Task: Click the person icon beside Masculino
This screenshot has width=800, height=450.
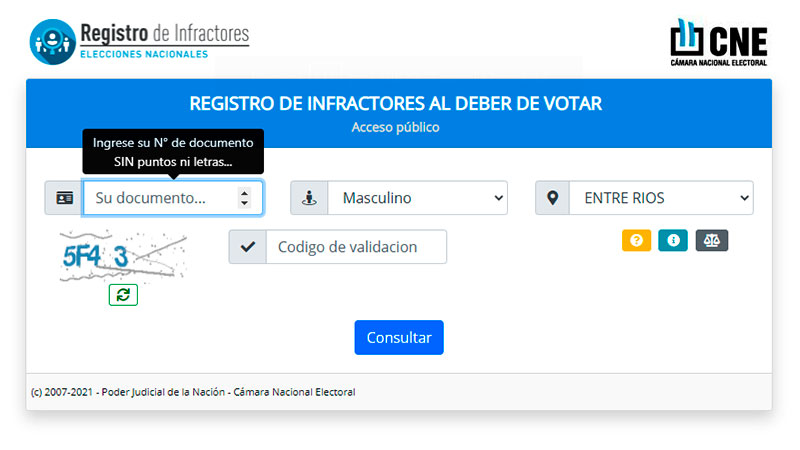Action: click(309, 198)
